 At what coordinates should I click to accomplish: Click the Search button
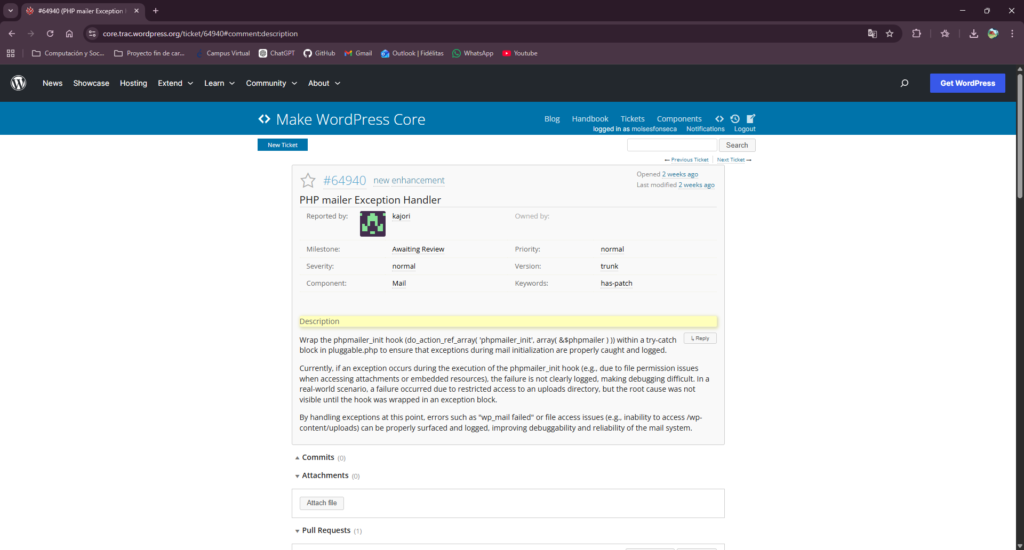click(737, 145)
